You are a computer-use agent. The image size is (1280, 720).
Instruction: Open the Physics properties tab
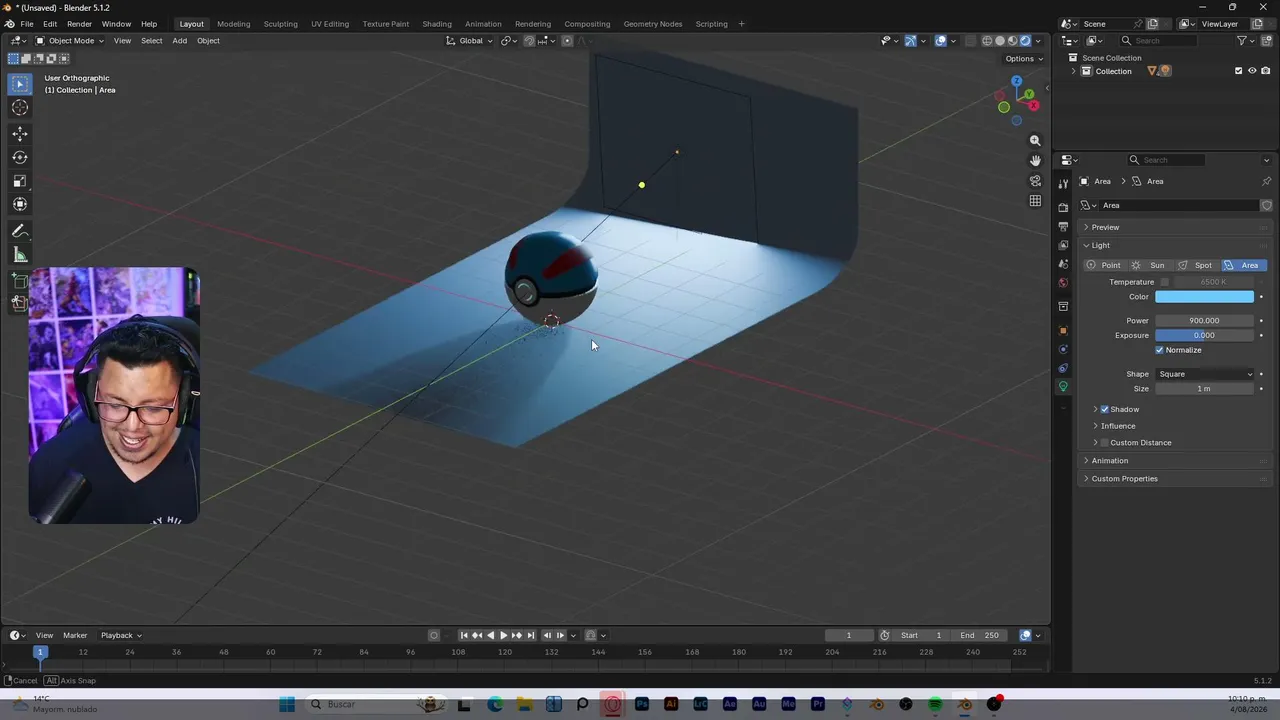tap(1063, 349)
